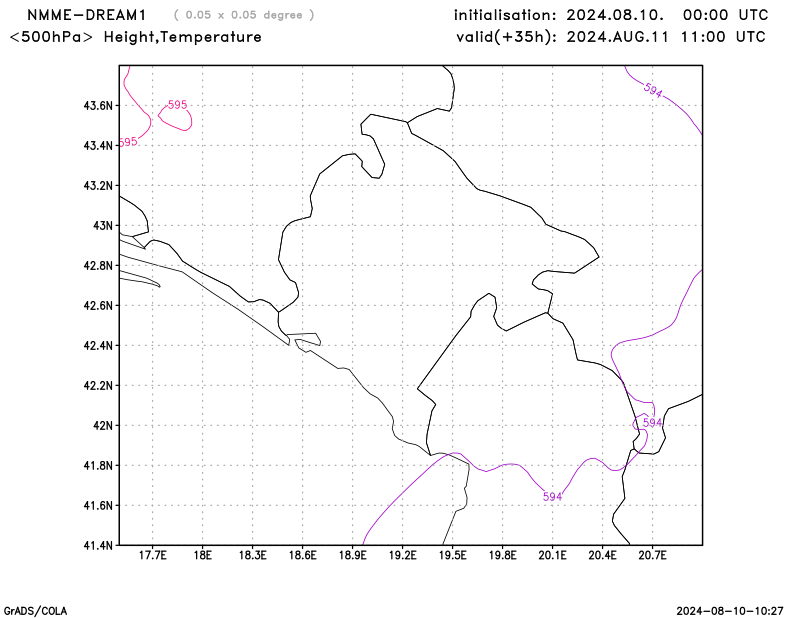Click the 20.7E longitude label
Image resolution: width=800 pixels, height=618 pixels.
[653, 555]
